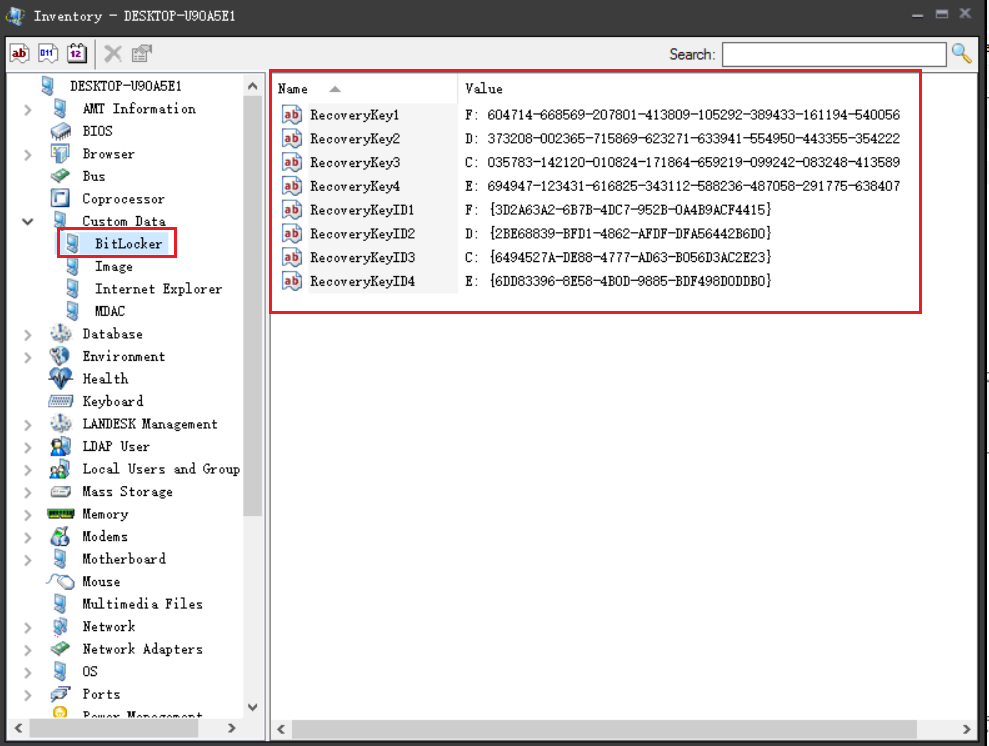Click the 'ab' string attribute toolbar icon
This screenshot has height=746, width=989.
pyautogui.click(x=19, y=53)
